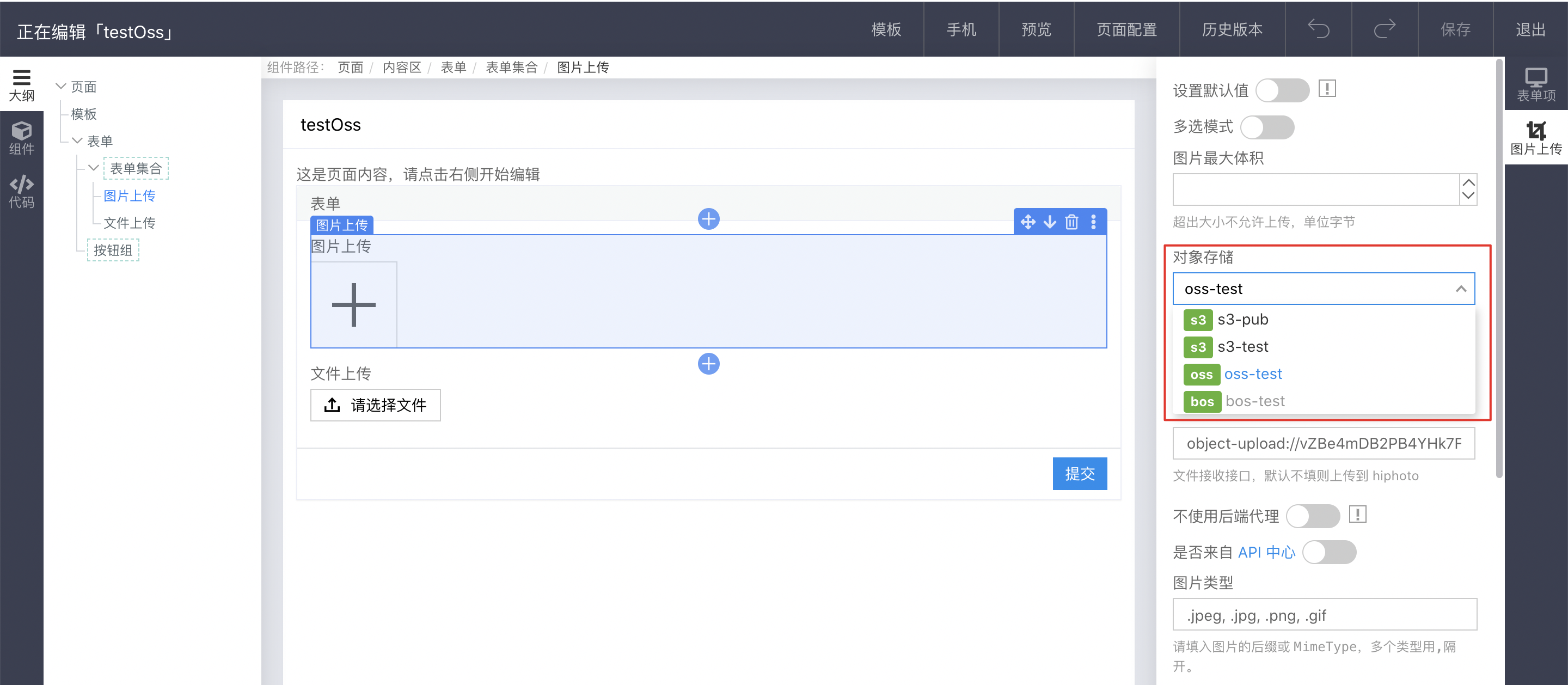Click the 图片最大体积 number input field

1316,189
